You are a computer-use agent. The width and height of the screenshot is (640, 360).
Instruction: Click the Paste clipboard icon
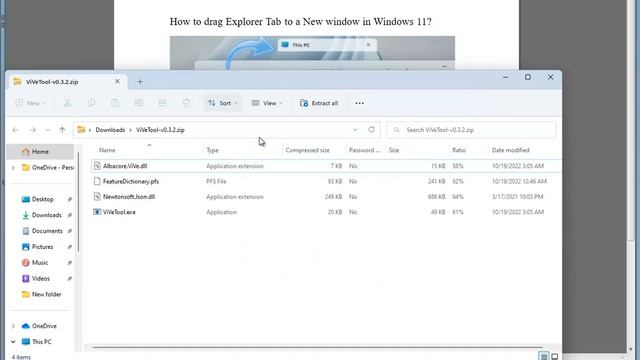[x=115, y=103]
